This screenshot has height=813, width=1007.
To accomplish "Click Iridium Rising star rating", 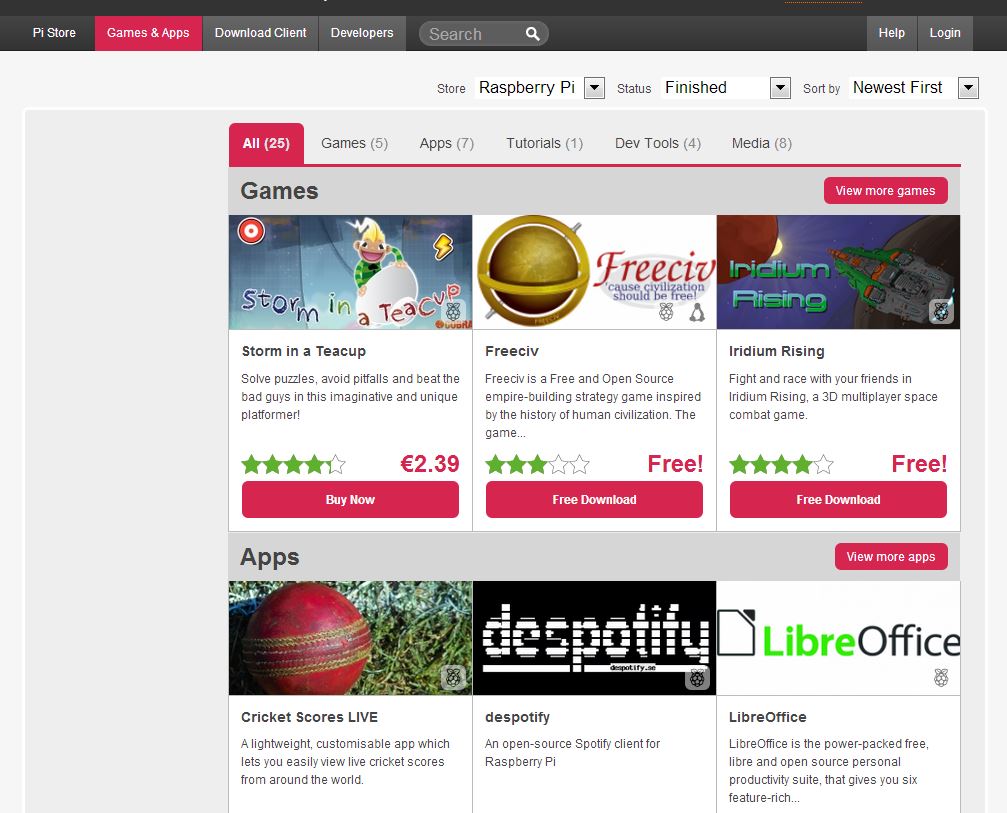I will pos(782,464).
